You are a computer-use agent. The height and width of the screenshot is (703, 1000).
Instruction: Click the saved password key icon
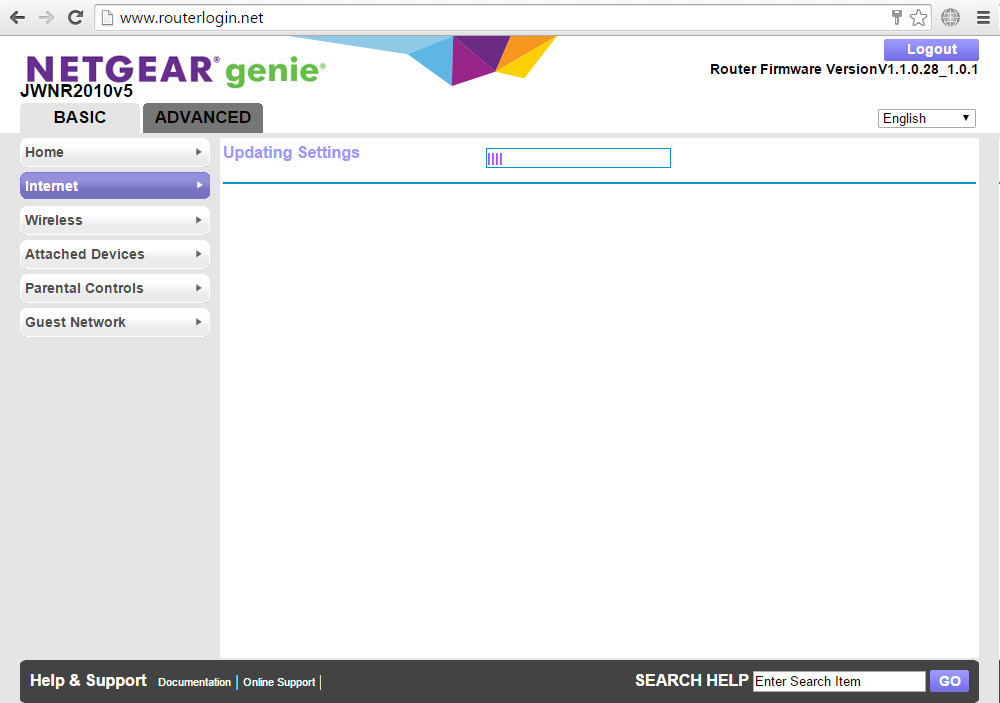pyautogui.click(x=897, y=18)
